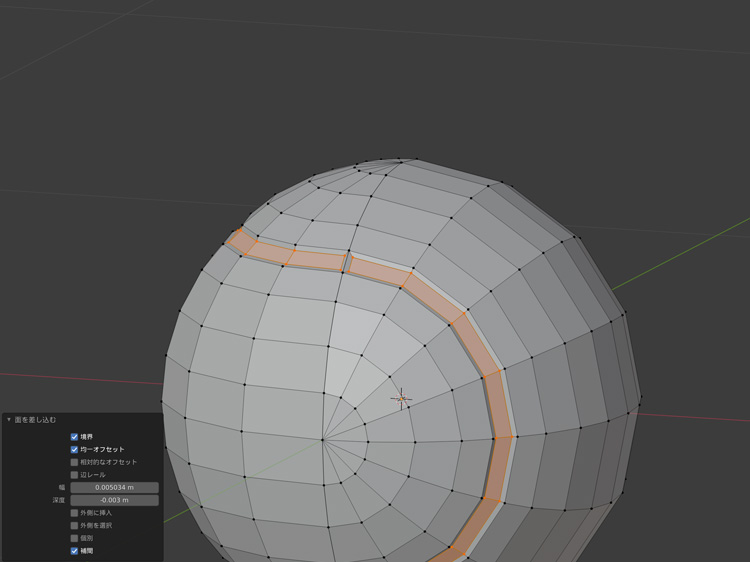Click the 幅 label beside width field
This screenshot has height=562, width=750.
click(x=62, y=488)
